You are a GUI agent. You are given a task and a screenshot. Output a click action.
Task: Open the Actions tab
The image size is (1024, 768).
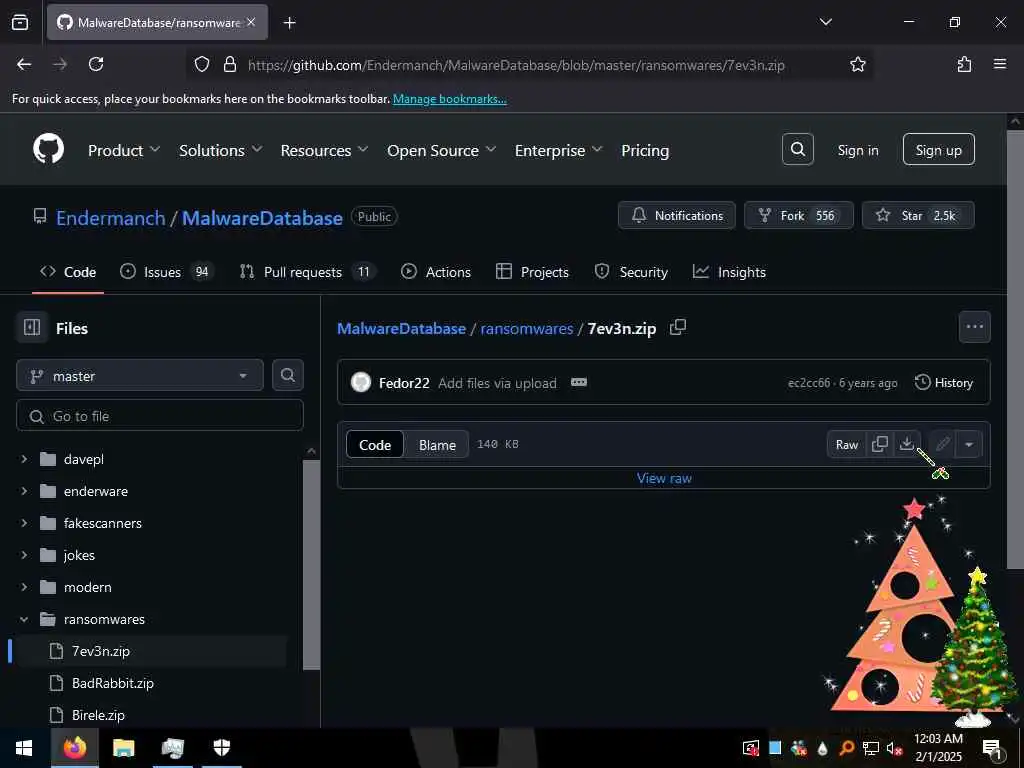436,272
